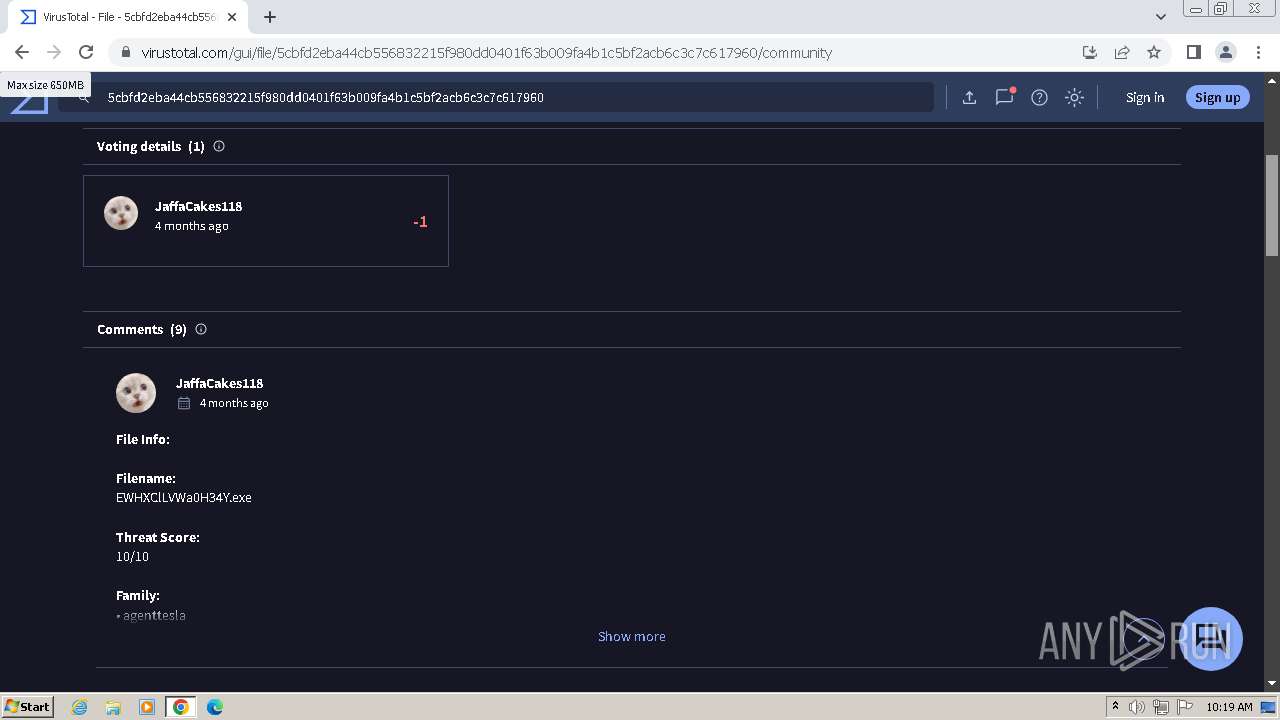Click the taskbar clock 10:19 AM
Screen dimensions: 1280x720
[x=1229, y=707]
